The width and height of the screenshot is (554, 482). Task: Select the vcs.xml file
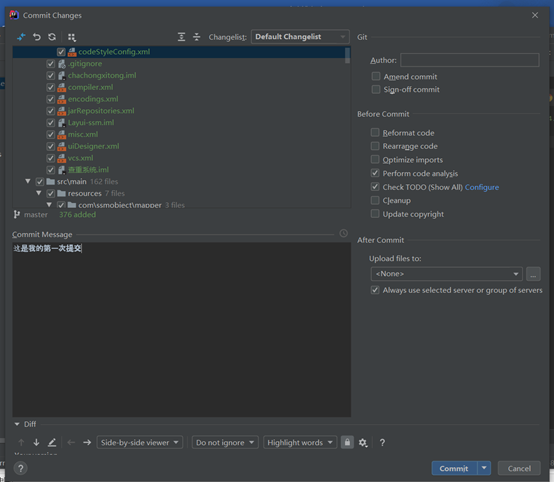click(81, 158)
